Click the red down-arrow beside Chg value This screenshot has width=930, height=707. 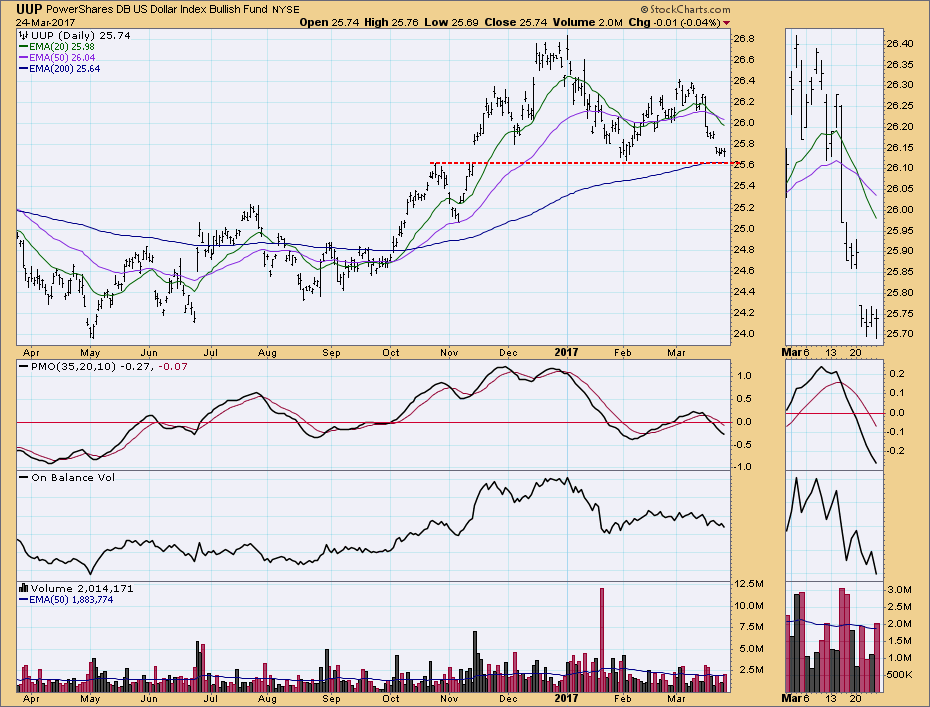click(x=726, y=22)
